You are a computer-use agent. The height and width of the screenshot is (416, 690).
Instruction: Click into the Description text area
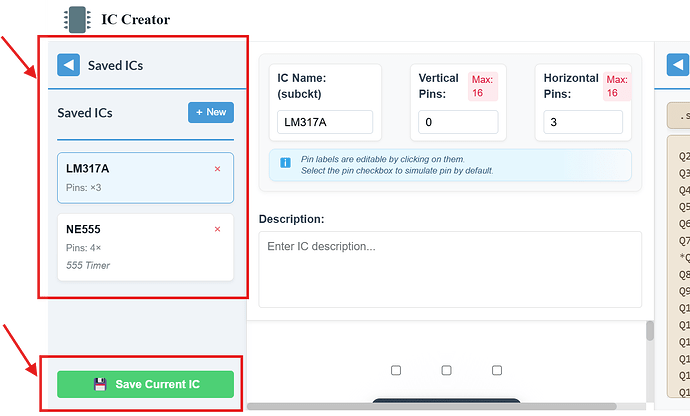pyautogui.click(x=450, y=268)
